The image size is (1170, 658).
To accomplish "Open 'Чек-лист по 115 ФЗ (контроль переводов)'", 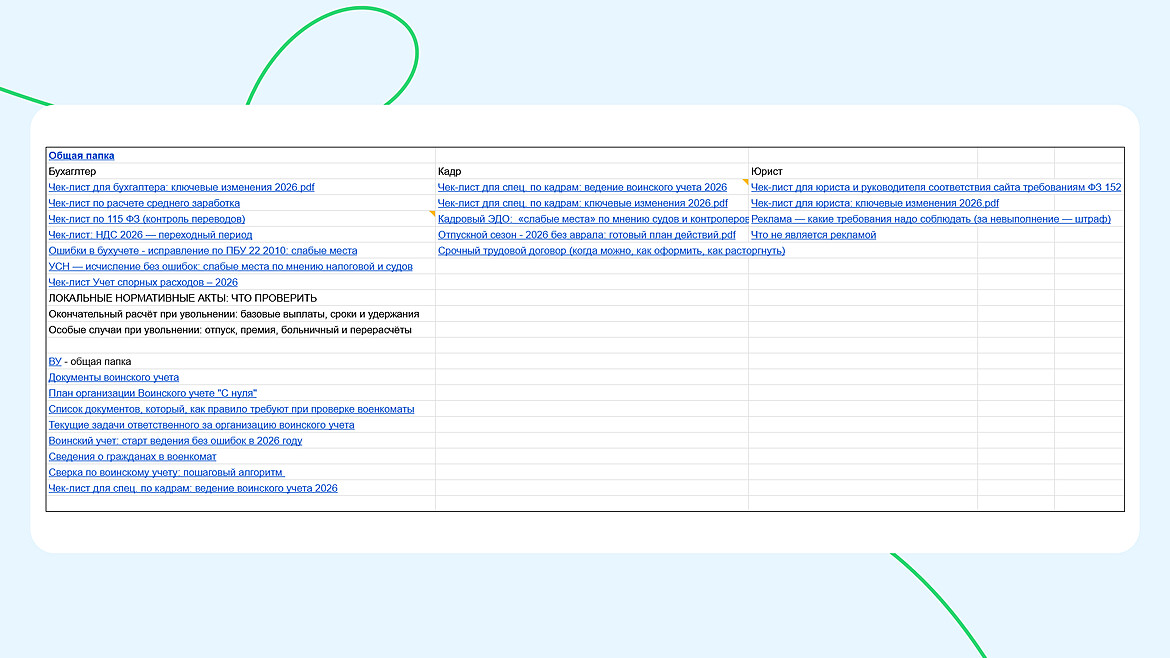I will (147, 219).
